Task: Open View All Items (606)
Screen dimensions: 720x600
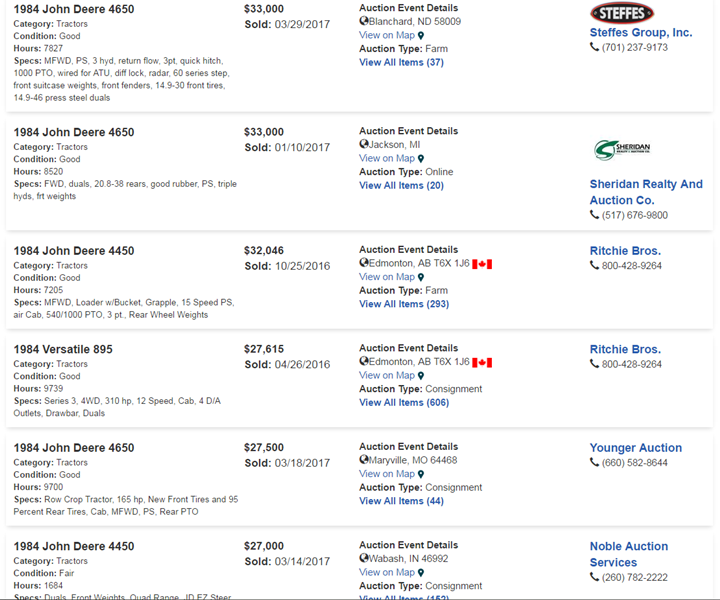Action: [404, 403]
